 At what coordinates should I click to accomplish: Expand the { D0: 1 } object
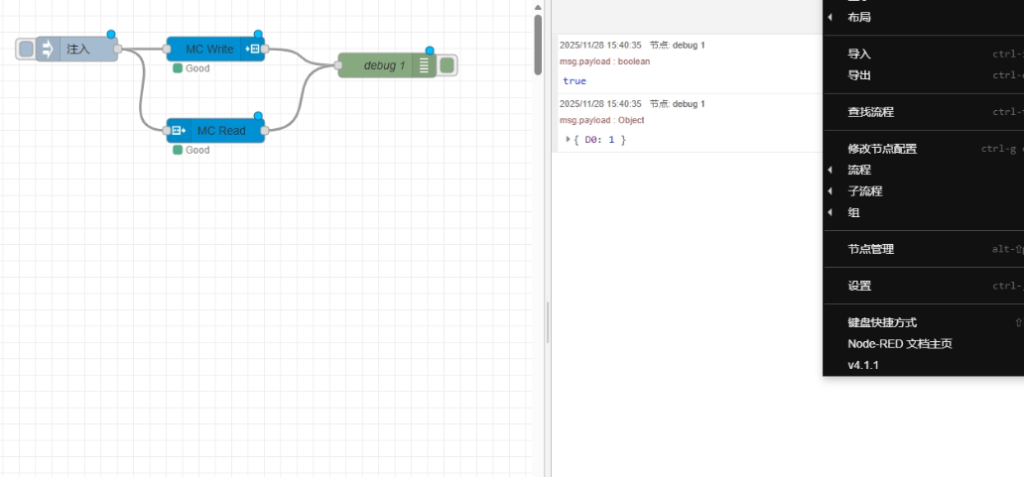pyautogui.click(x=568, y=139)
